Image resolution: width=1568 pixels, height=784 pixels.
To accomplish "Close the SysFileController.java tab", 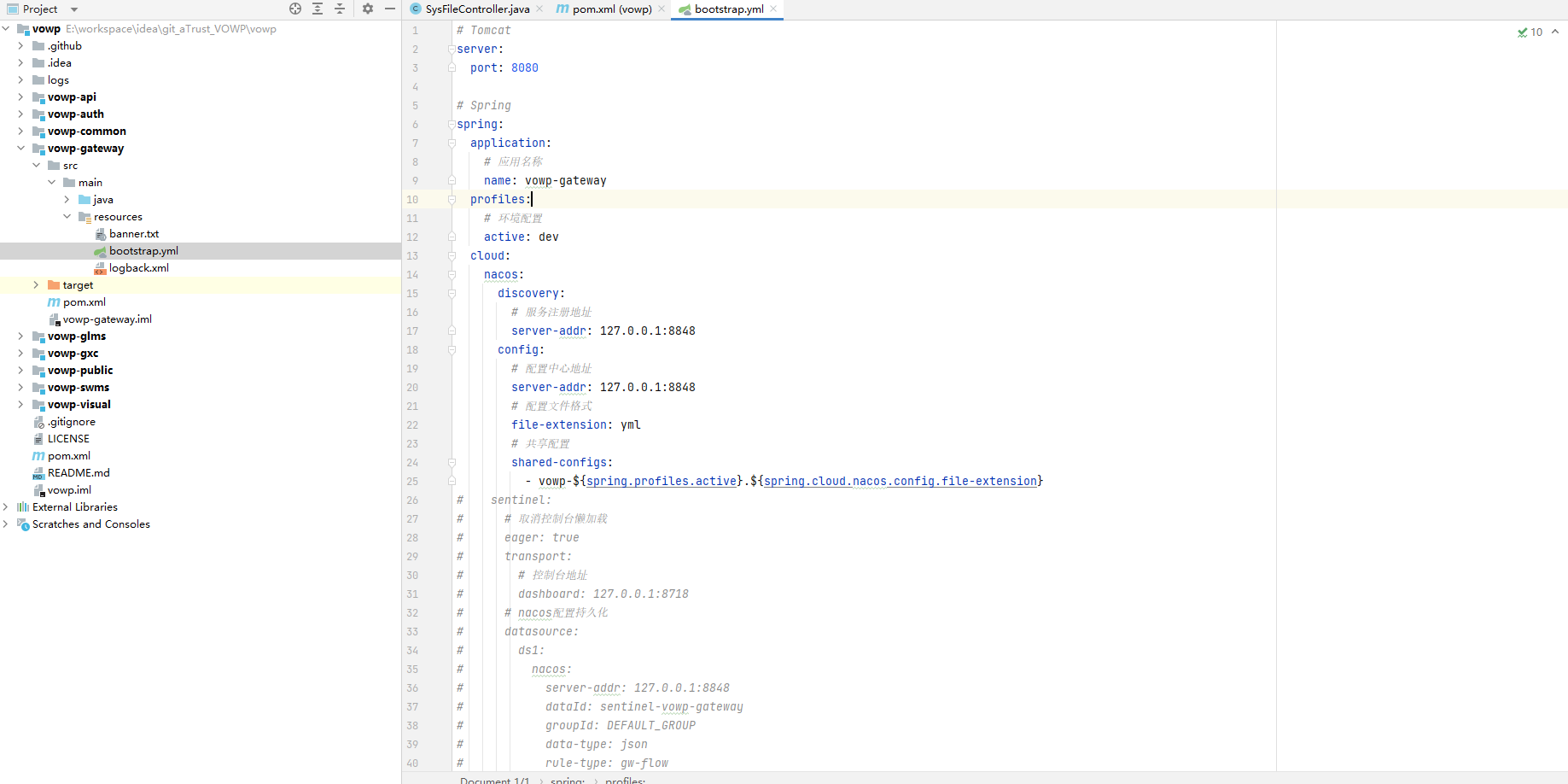I will pos(539,9).
